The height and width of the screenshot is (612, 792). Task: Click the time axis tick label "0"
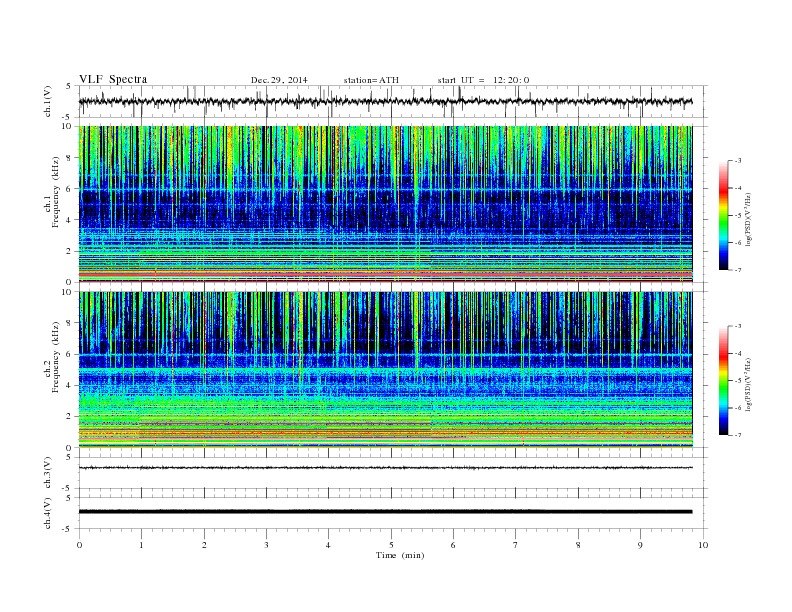pyautogui.click(x=79, y=545)
